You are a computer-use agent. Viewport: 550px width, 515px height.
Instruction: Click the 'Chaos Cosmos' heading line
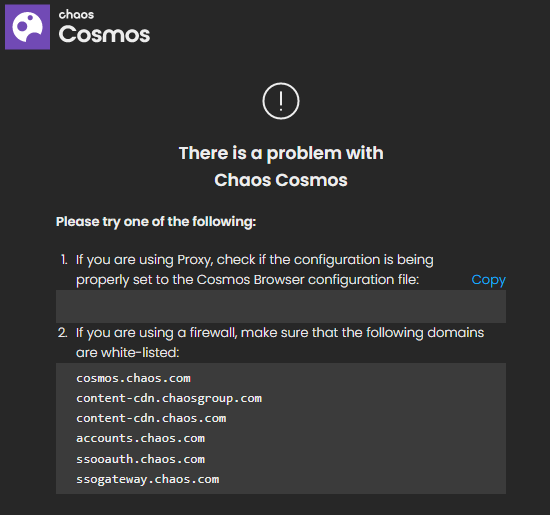[x=281, y=180]
